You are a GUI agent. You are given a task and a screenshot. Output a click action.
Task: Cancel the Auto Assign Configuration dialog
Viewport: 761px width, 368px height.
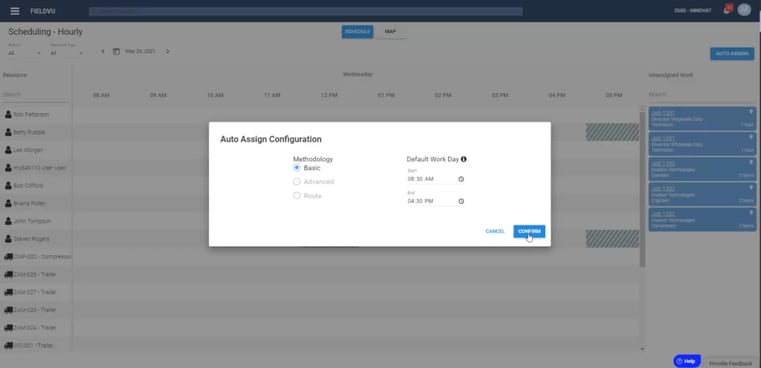pos(495,232)
